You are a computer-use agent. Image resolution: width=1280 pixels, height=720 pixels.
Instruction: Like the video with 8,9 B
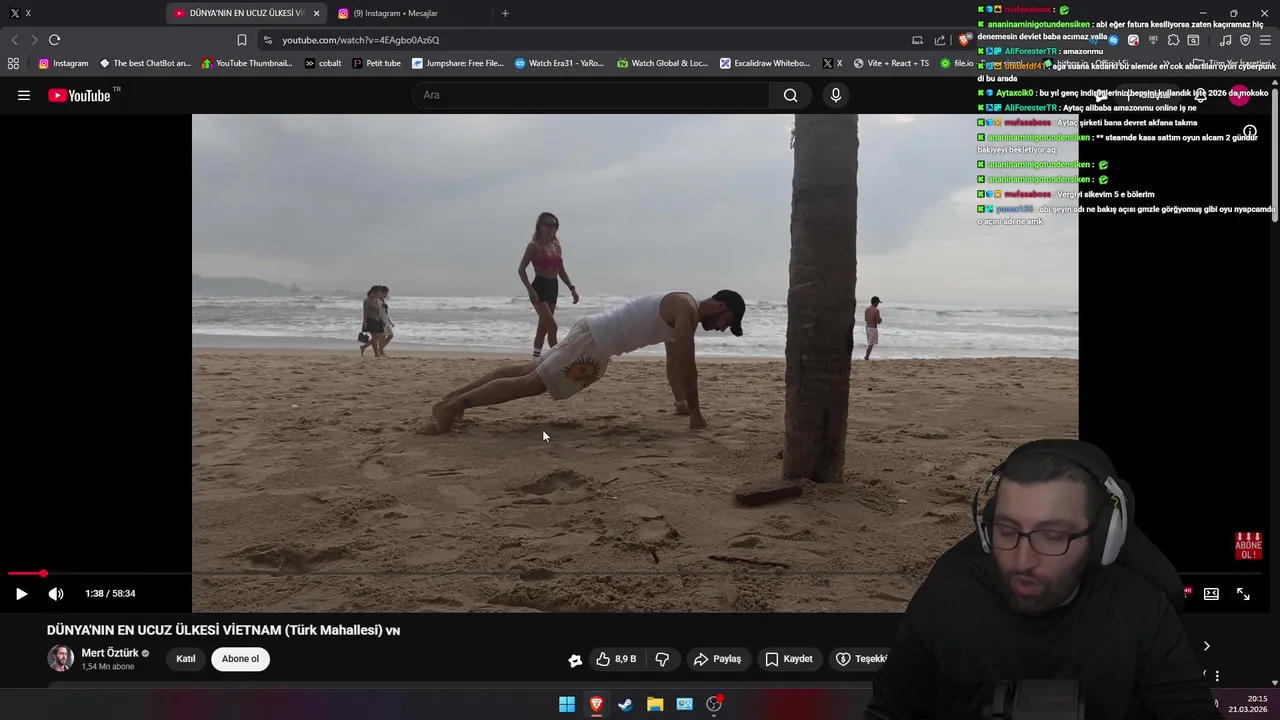[x=616, y=659]
